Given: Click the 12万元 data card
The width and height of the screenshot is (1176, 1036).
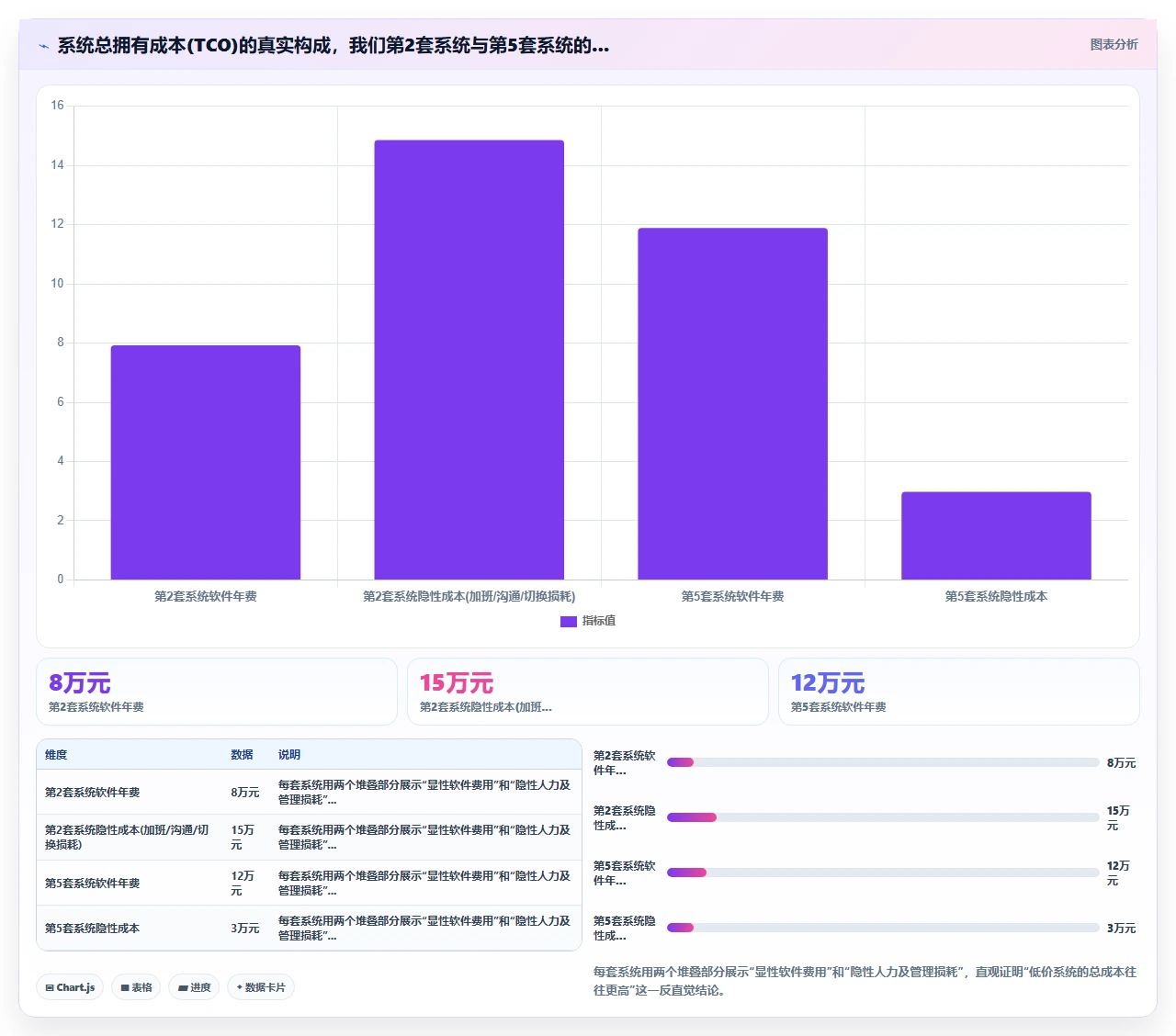Looking at the screenshot, I should [959, 692].
